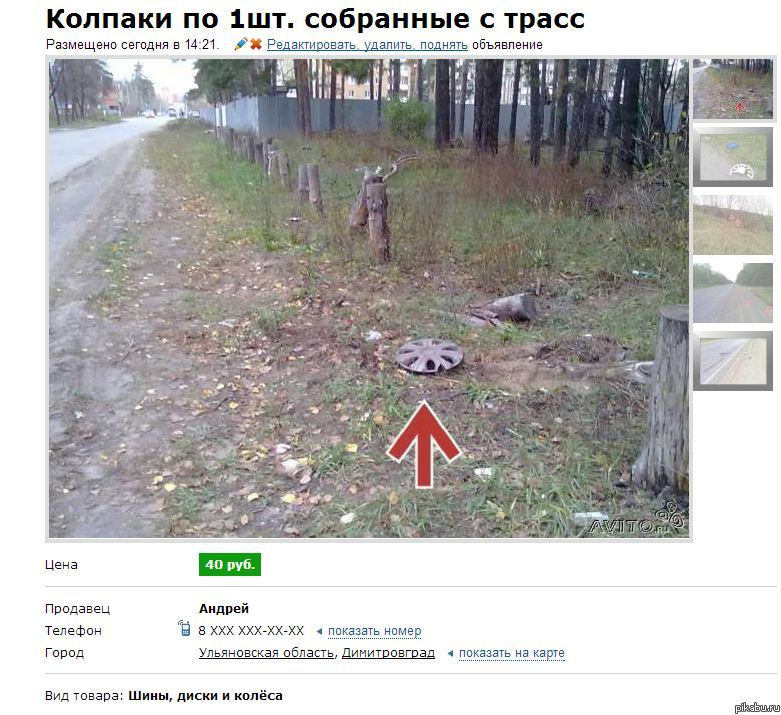
Task: Select second thumbnail with blue object
Action: [x=733, y=157]
